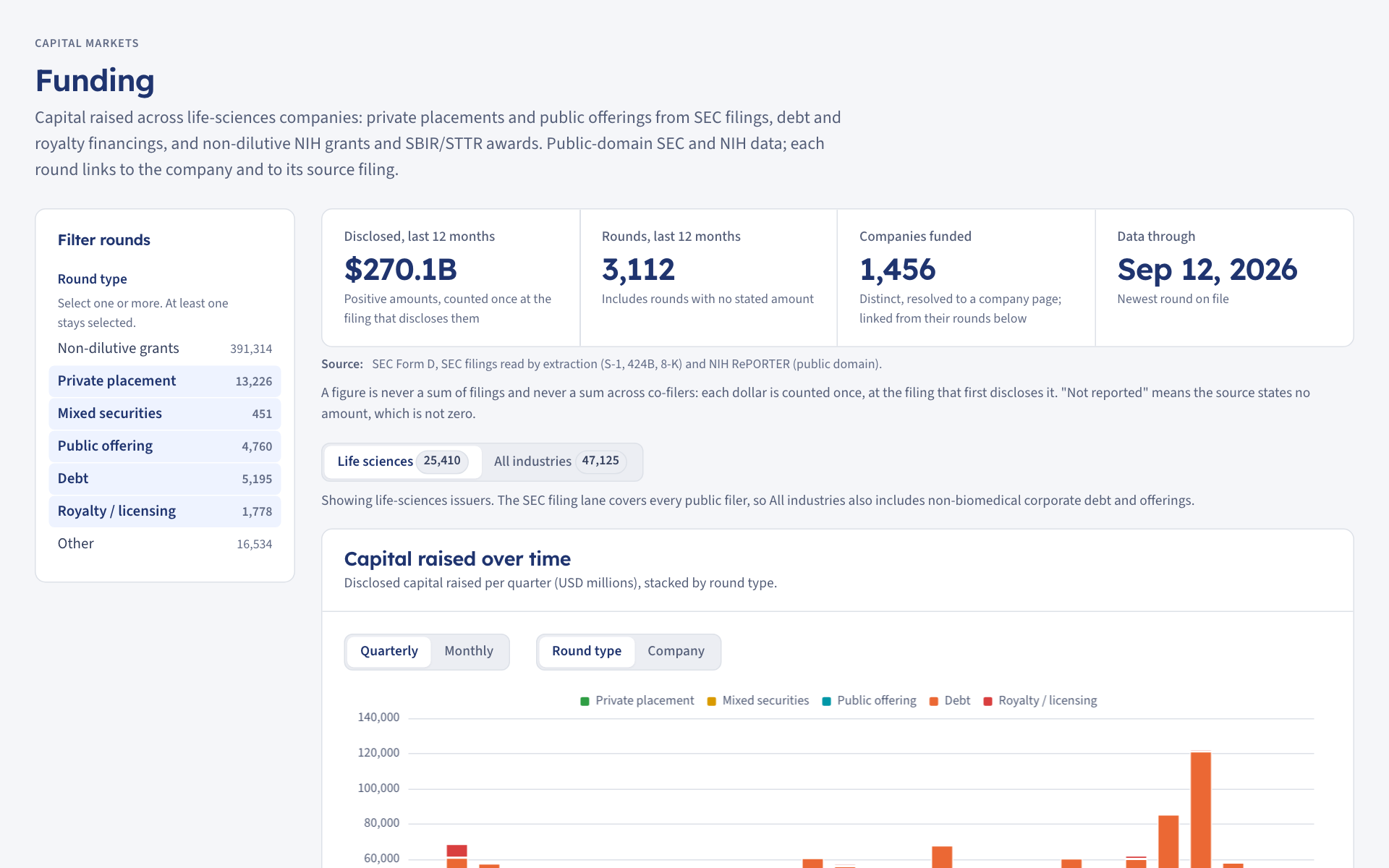Screen dimensions: 1389x868
Task: Click the 13,226 Private placement count
Action: 254,382
